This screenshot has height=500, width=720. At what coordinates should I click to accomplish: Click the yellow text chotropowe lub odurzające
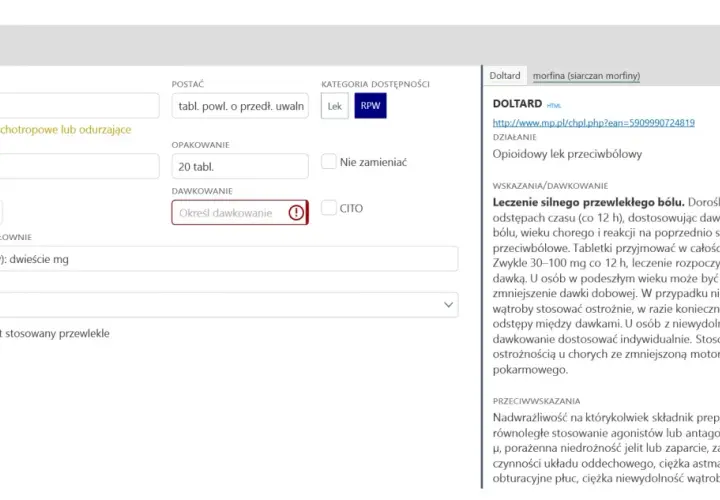[x=66, y=130]
